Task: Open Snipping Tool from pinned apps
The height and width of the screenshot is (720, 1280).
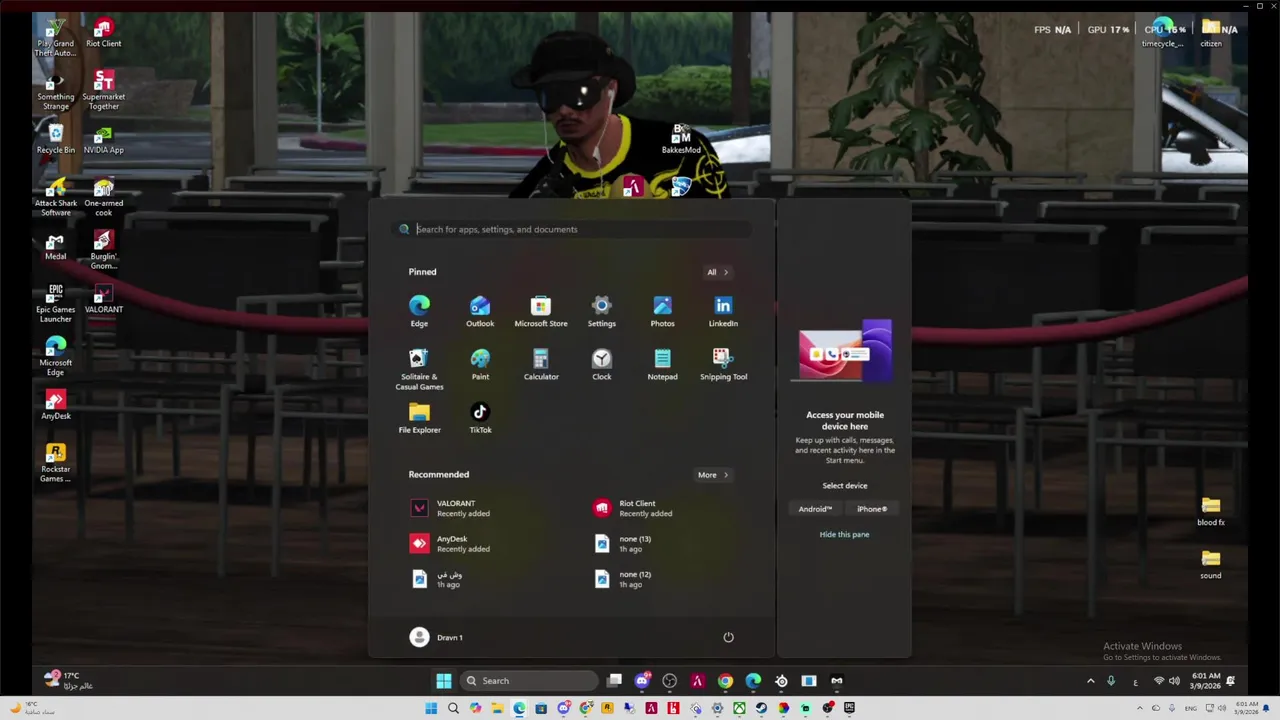Action: tap(723, 364)
